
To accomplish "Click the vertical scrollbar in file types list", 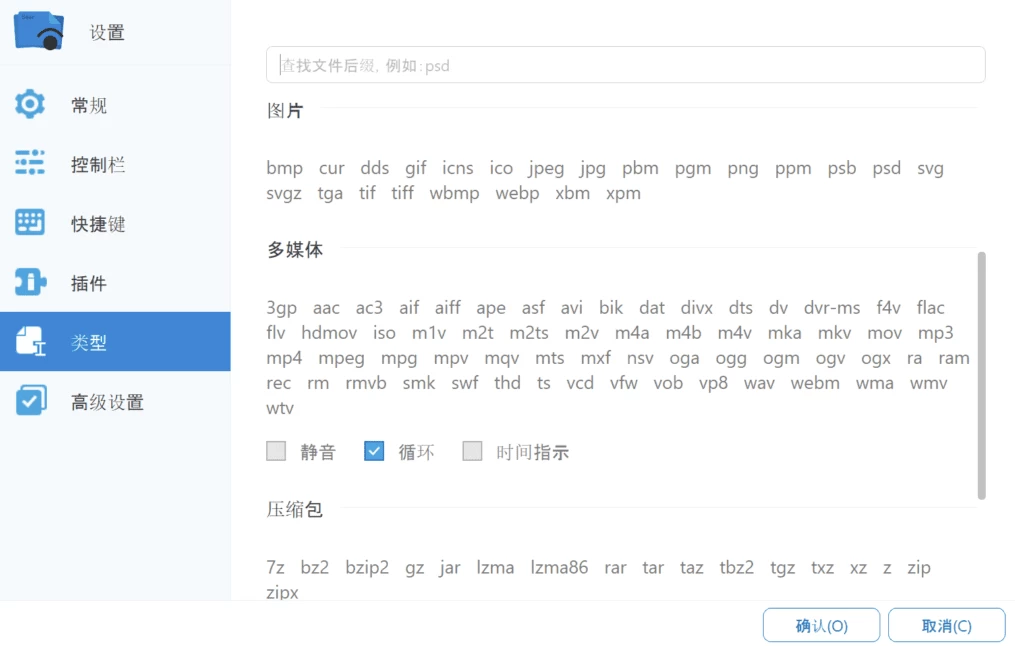I will 981,375.
